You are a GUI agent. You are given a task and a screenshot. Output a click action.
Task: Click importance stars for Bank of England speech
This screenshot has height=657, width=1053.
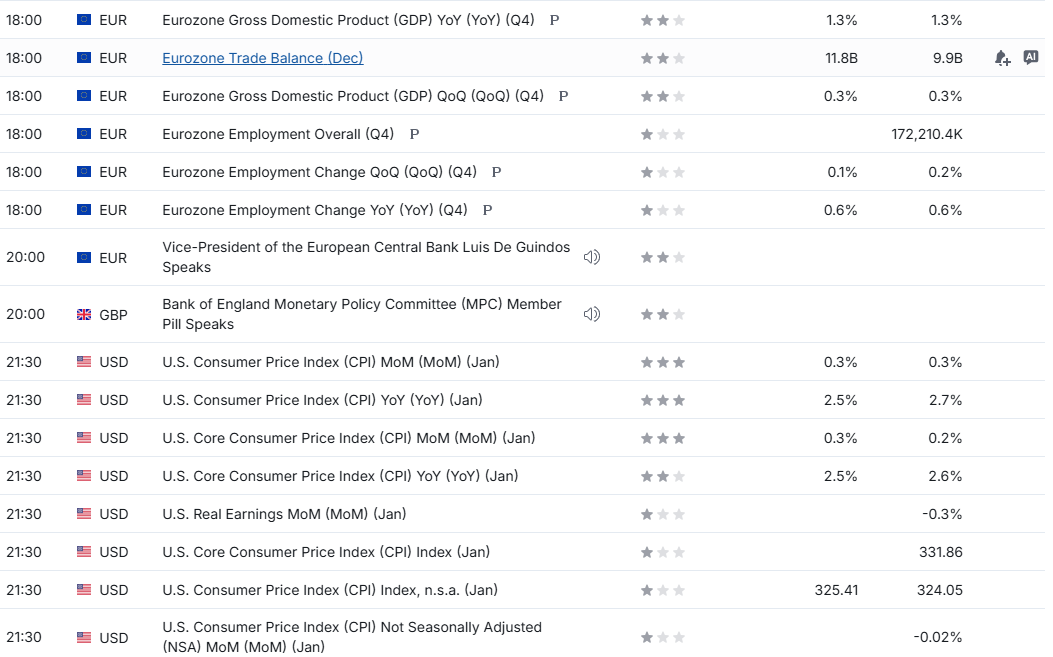click(x=663, y=314)
